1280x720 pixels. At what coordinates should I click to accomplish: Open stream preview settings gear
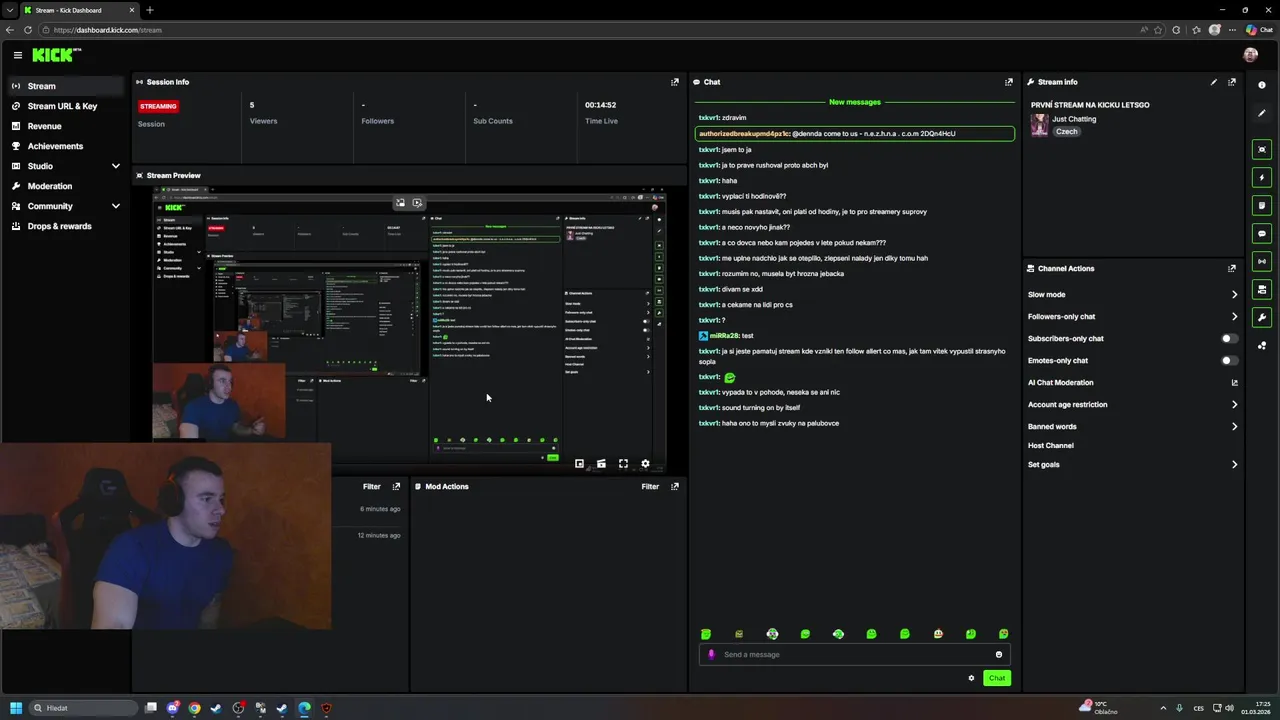645,463
